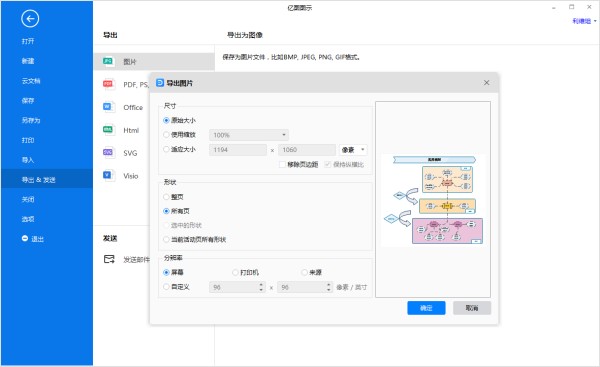Open user account dropdown at top right
600x367 pixels.
click(x=584, y=21)
